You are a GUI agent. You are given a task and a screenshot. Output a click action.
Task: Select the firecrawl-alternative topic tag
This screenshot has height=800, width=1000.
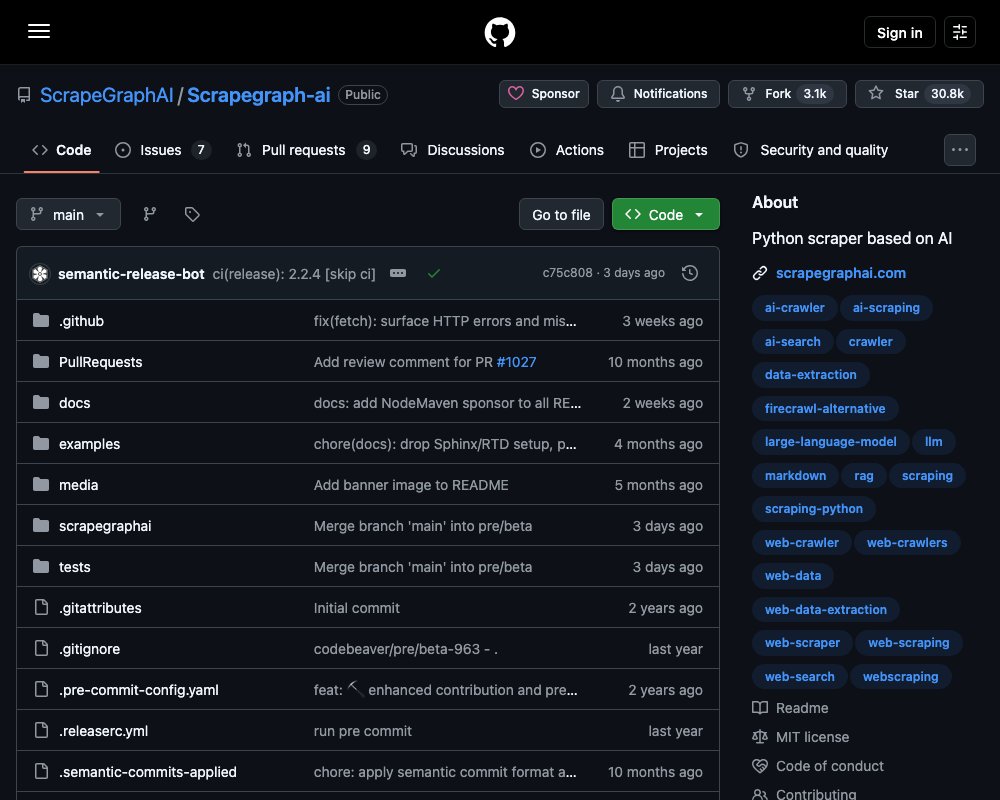click(x=825, y=408)
